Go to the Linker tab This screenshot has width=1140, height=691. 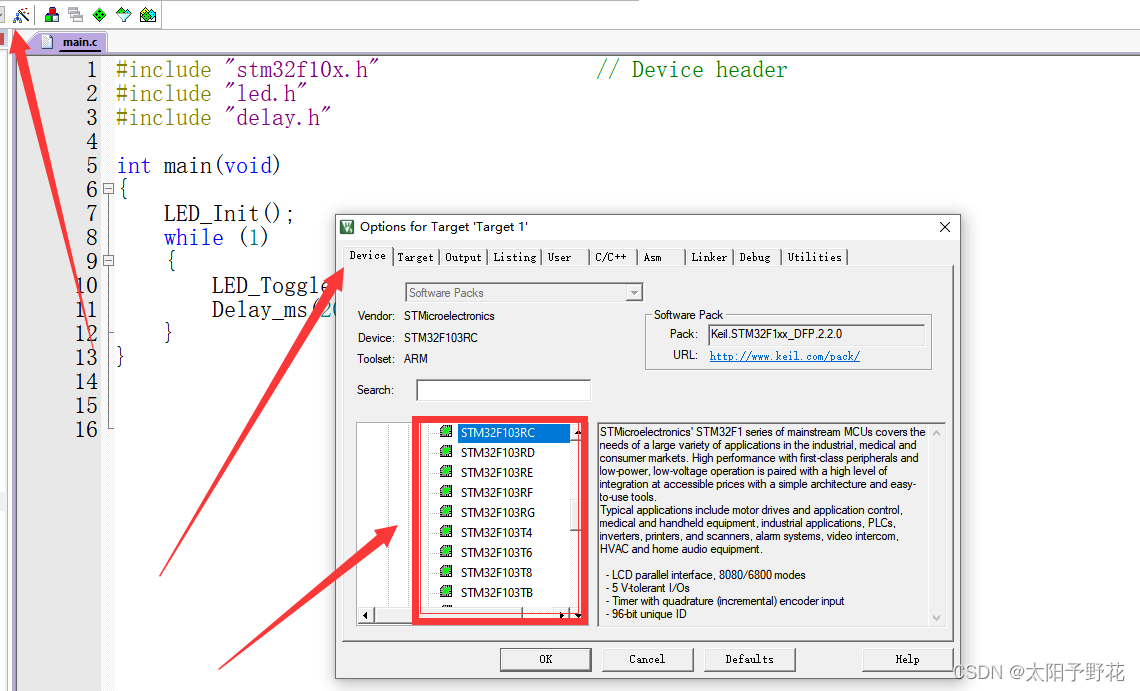[x=709, y=257]
